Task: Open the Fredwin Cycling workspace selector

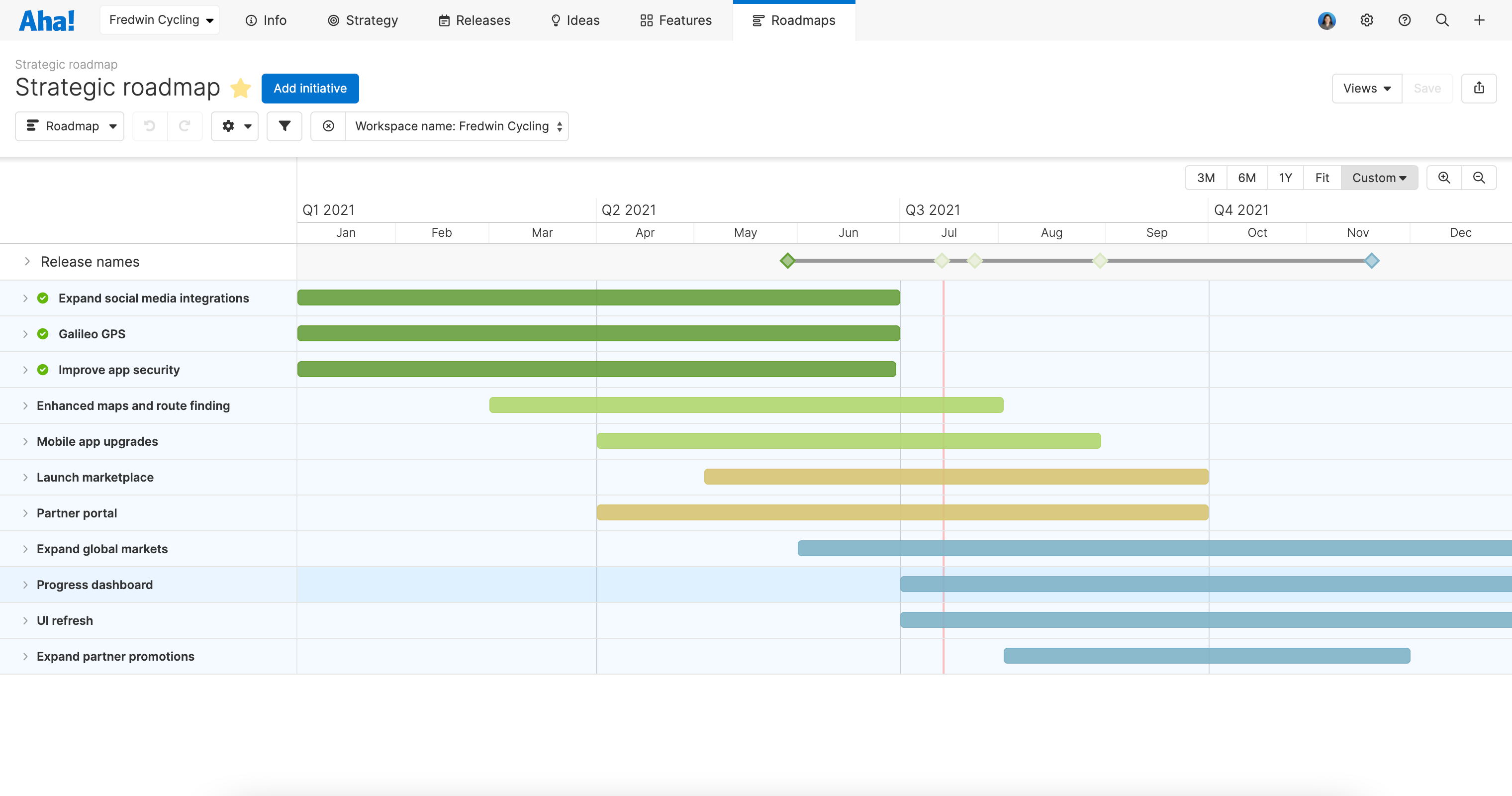Action: 159,19
